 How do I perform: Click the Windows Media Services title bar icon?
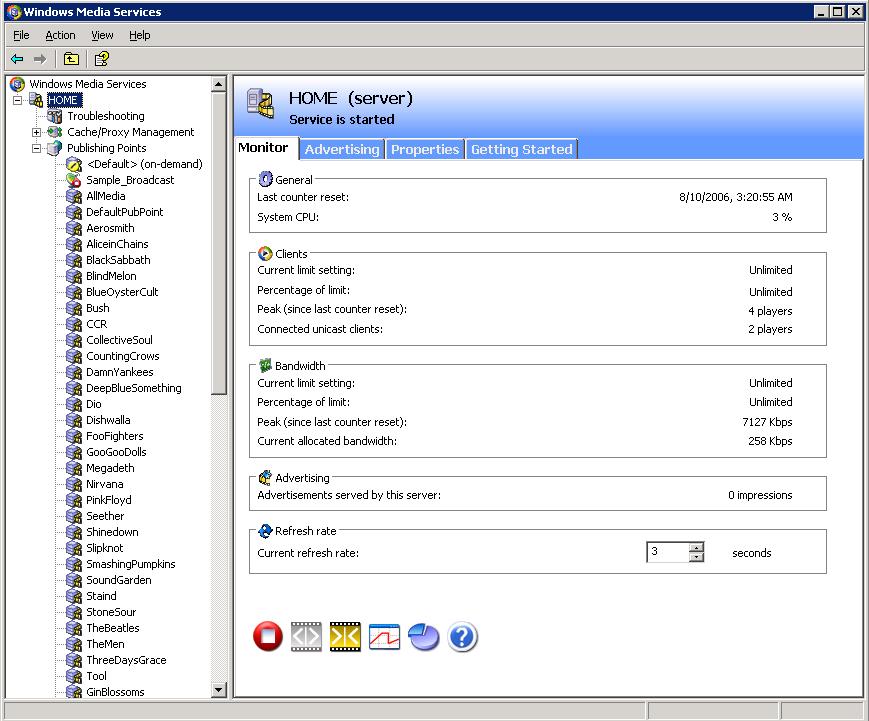[14, 12]
